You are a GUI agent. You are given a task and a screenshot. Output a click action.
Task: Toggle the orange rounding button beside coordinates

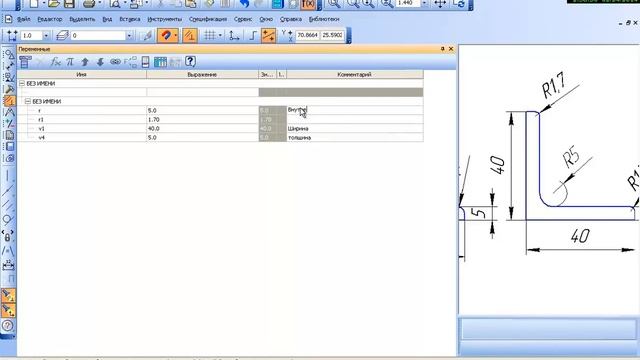coord(269,36)
